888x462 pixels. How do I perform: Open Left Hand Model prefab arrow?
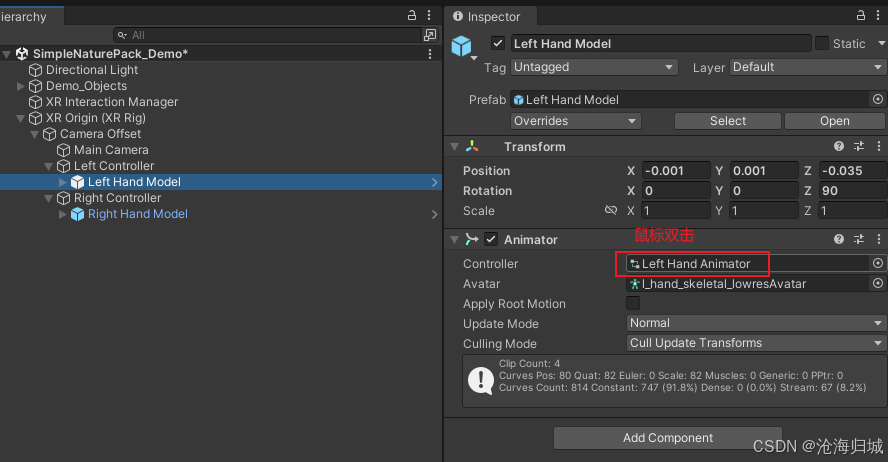[434, 182]
